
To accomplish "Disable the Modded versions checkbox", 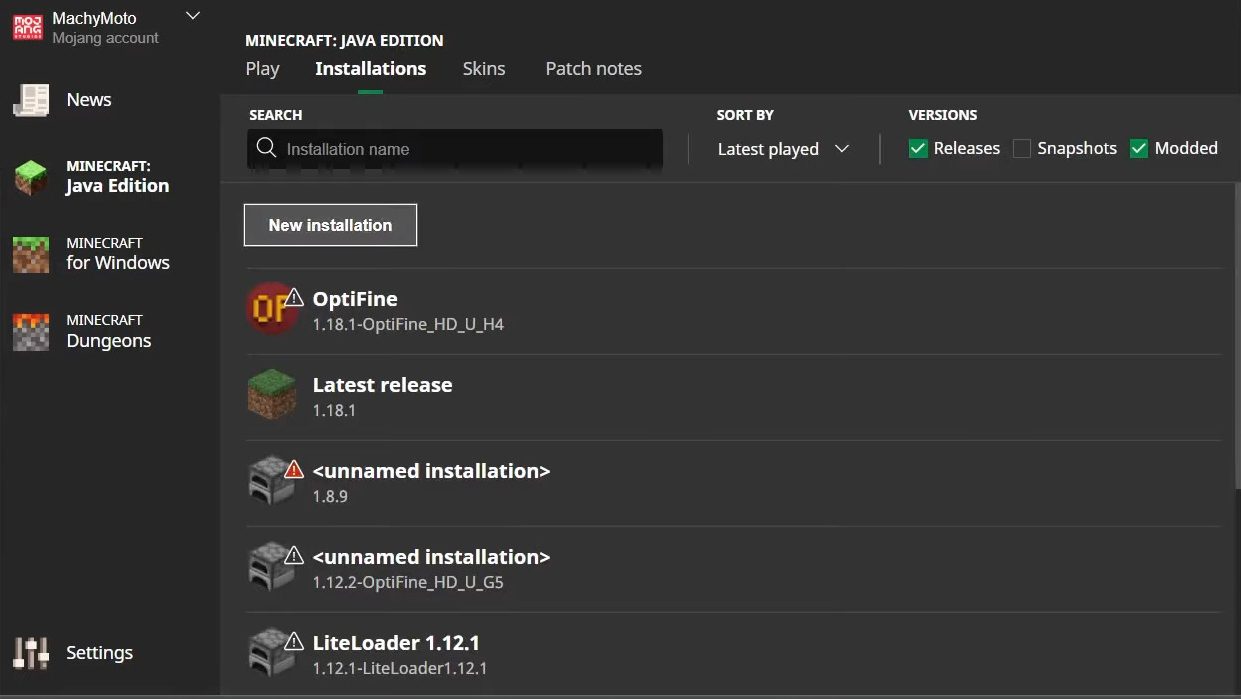I will (x=1138, y=149).
